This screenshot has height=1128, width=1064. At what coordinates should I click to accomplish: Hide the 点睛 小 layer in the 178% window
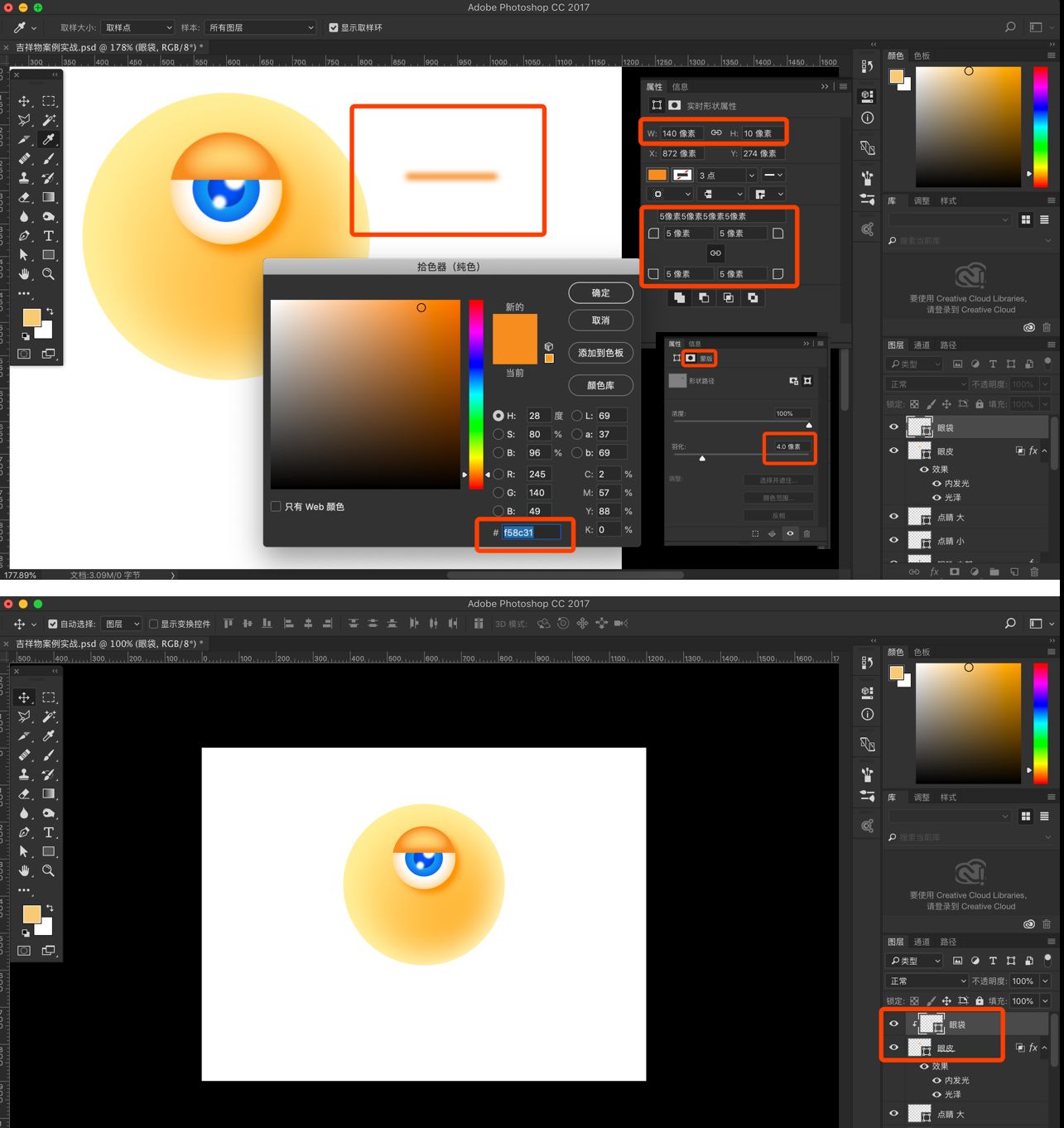click(x=893, y=540)
